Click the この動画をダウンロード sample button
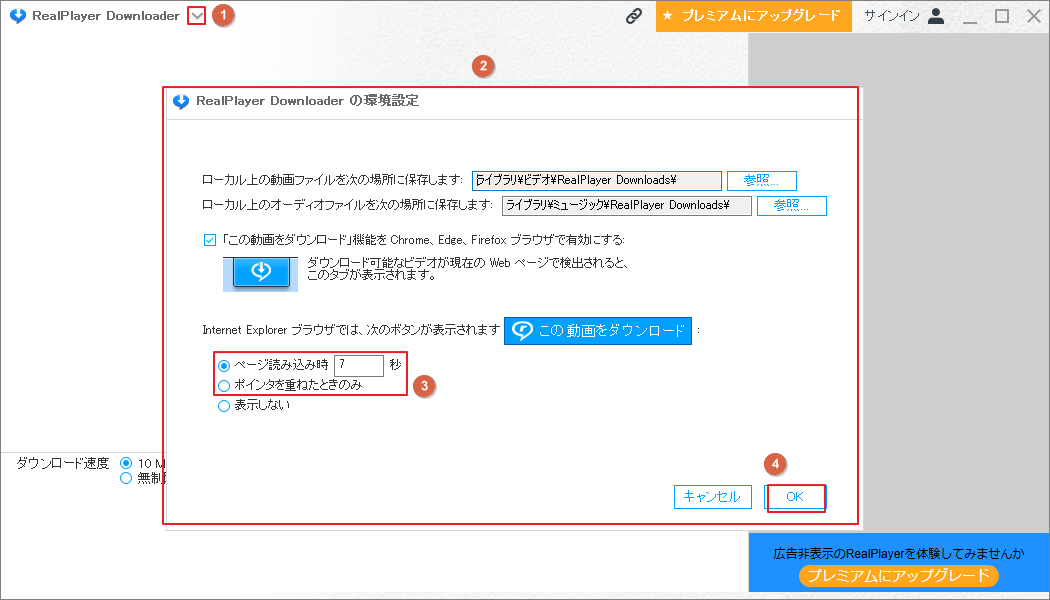Image resolution: width=1050 pixels, height=600 pixels. point(598,330)
